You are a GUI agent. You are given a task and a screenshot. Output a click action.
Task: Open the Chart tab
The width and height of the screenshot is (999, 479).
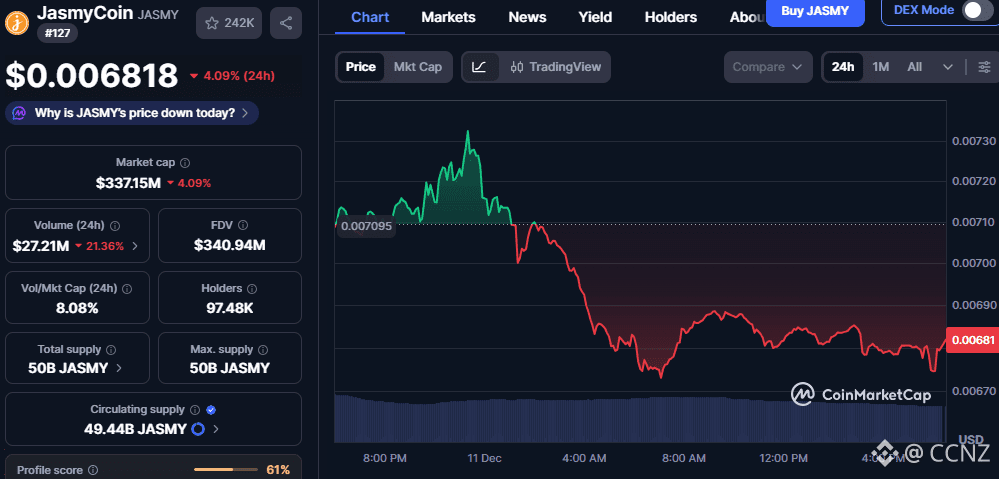click(x=370, y=17)
